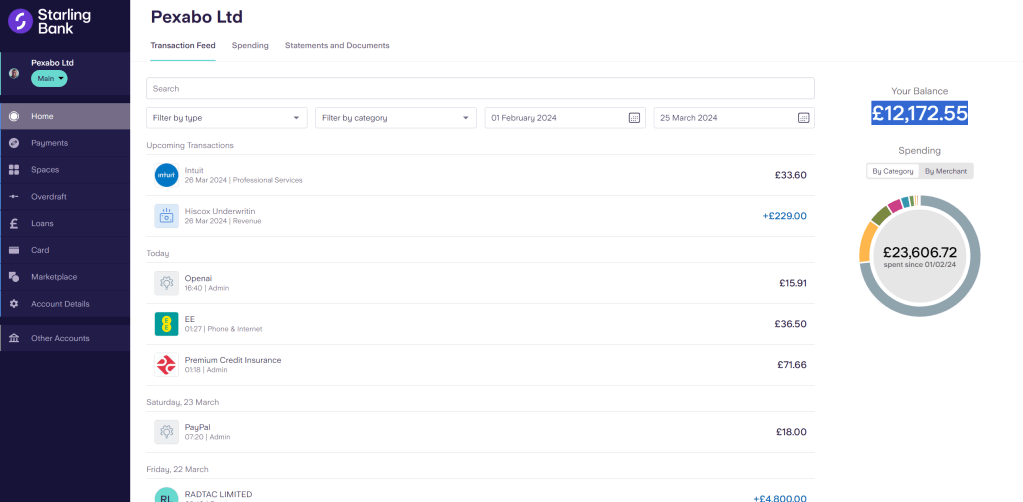This screenshot has height=502, width=1023.
Task: Click the PayPal admin gear icon
Action: click(166, 432)
